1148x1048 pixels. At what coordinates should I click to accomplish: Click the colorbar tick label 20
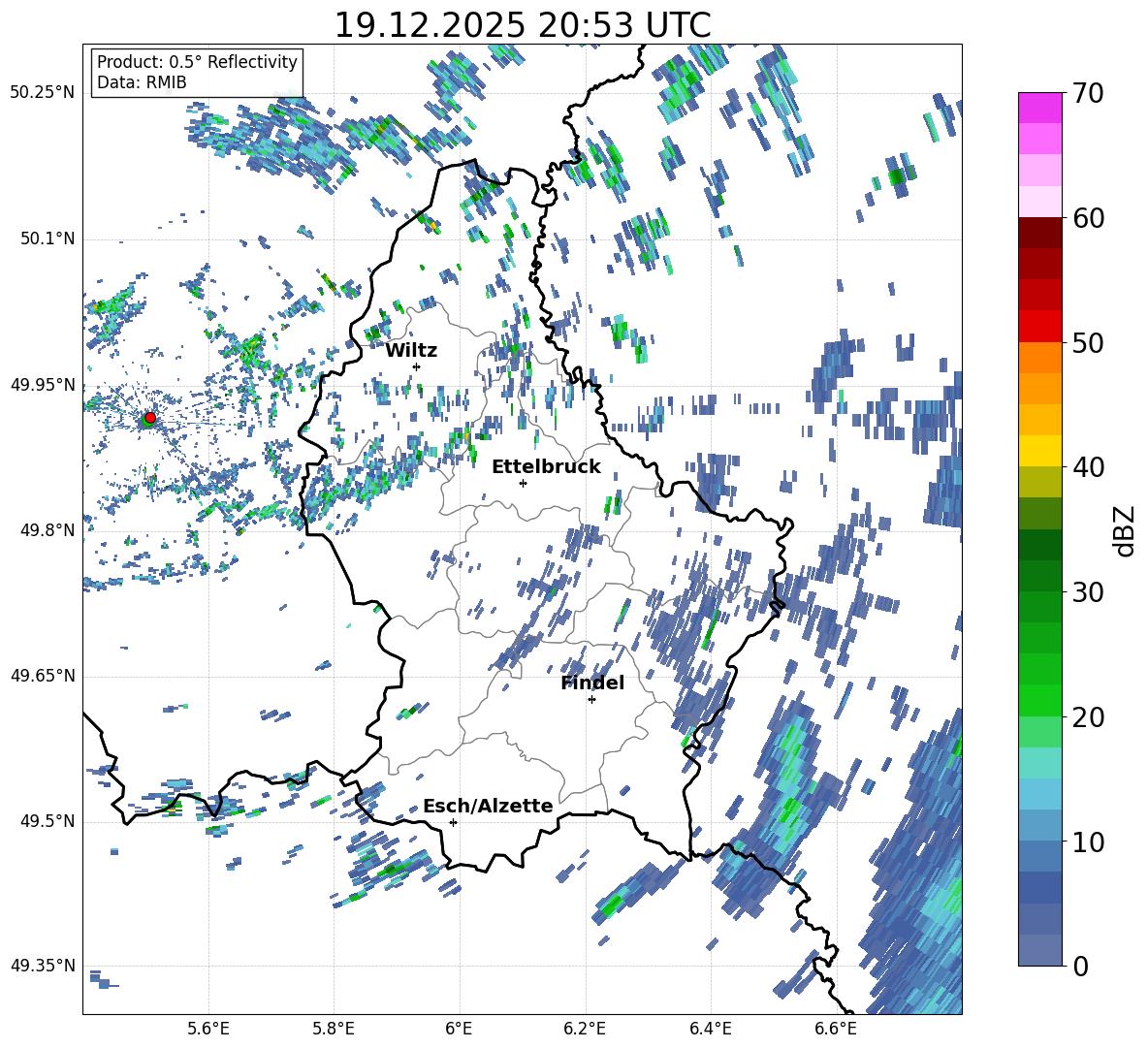pos(1088,716)
